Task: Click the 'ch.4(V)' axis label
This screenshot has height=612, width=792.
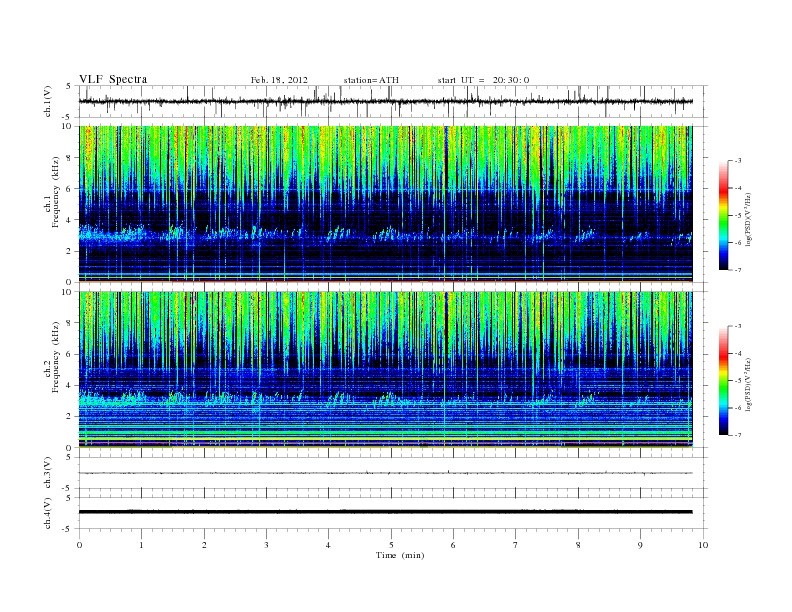Action: click(x=47, y=513)
